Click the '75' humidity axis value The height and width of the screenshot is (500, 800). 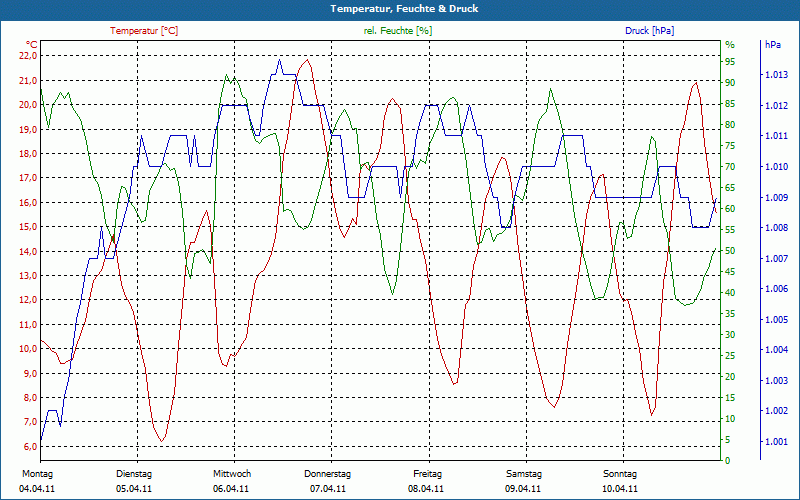[730, 146]
